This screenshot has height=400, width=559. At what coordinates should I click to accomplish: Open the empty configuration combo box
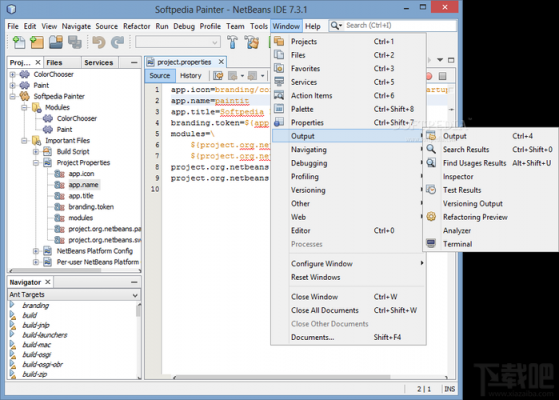pos(178,42)
